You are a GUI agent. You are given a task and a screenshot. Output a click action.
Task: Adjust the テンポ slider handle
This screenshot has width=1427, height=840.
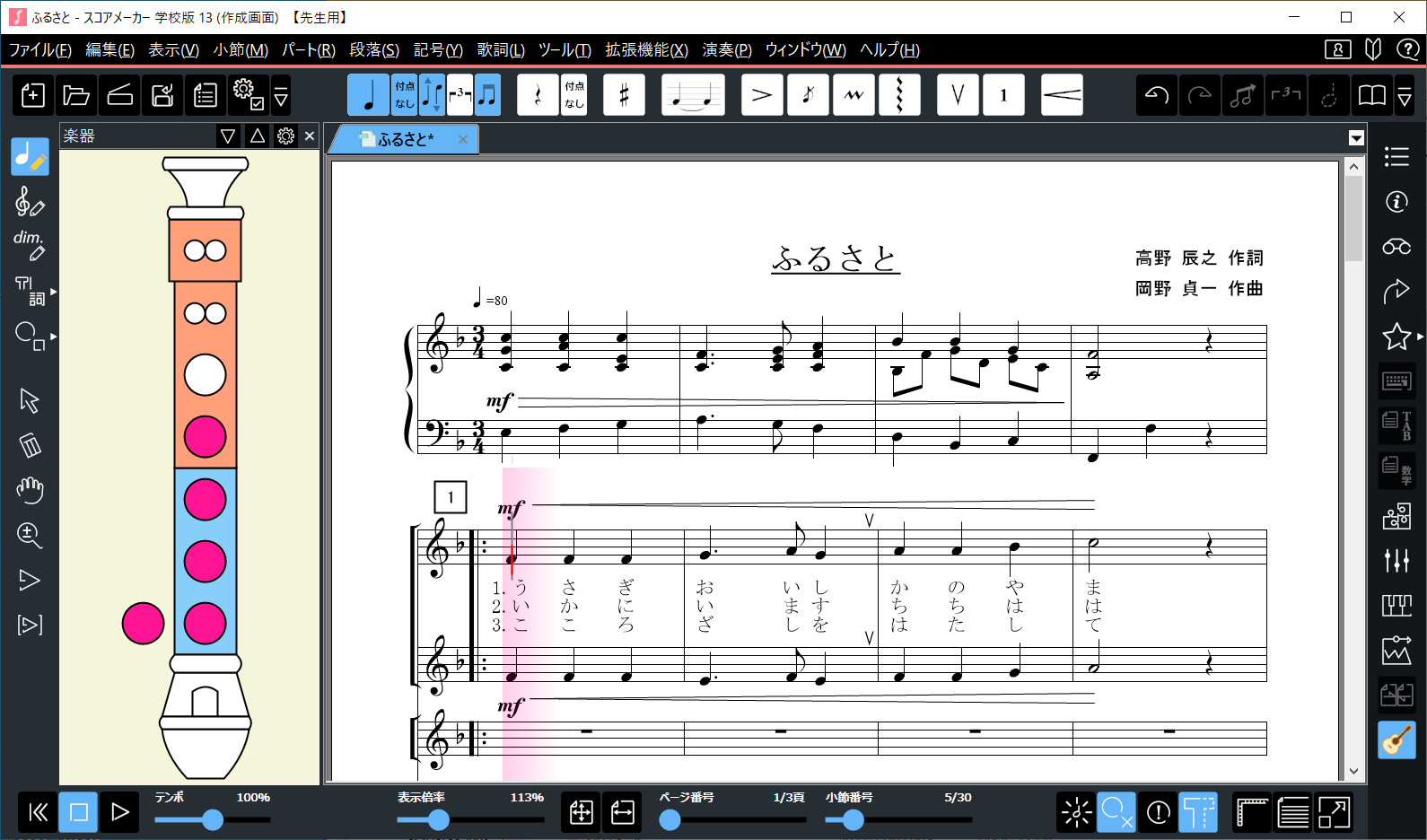pos(213,819)
